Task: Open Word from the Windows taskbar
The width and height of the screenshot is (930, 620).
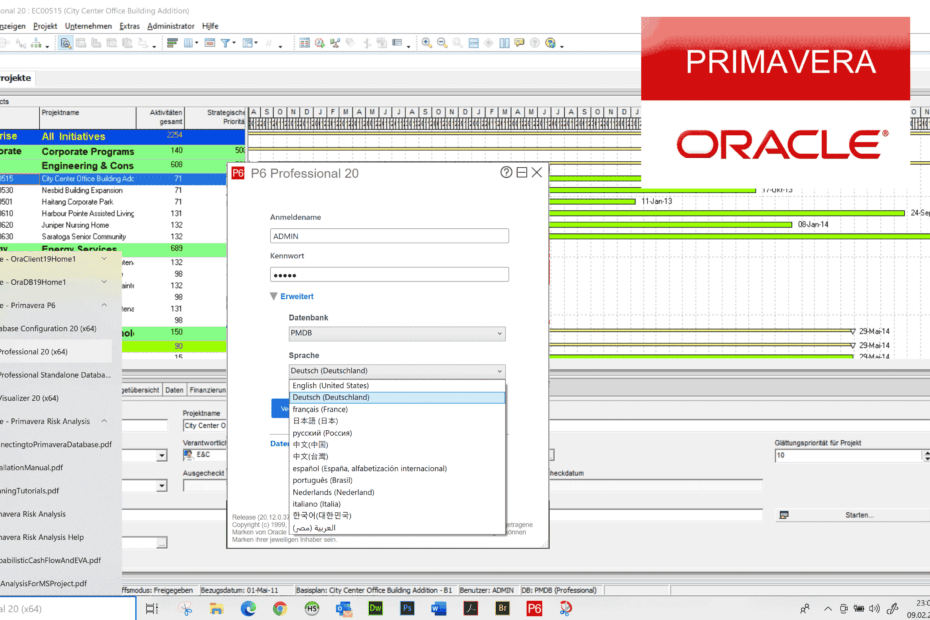Action: 439,608
